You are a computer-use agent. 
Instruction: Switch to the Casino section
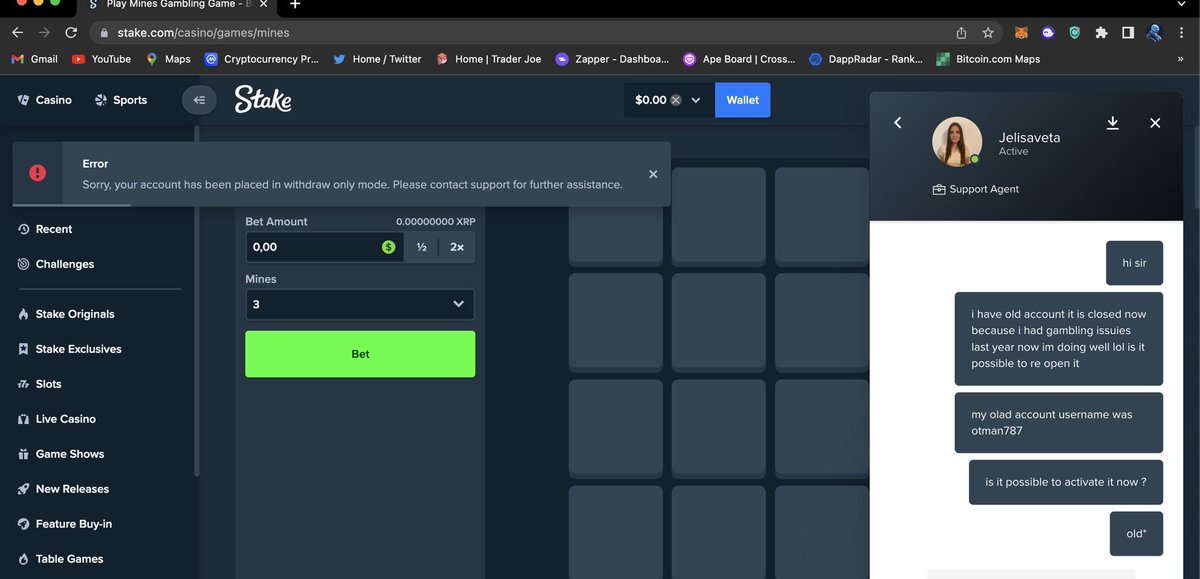pyautogui.click(x=44, y=100)
